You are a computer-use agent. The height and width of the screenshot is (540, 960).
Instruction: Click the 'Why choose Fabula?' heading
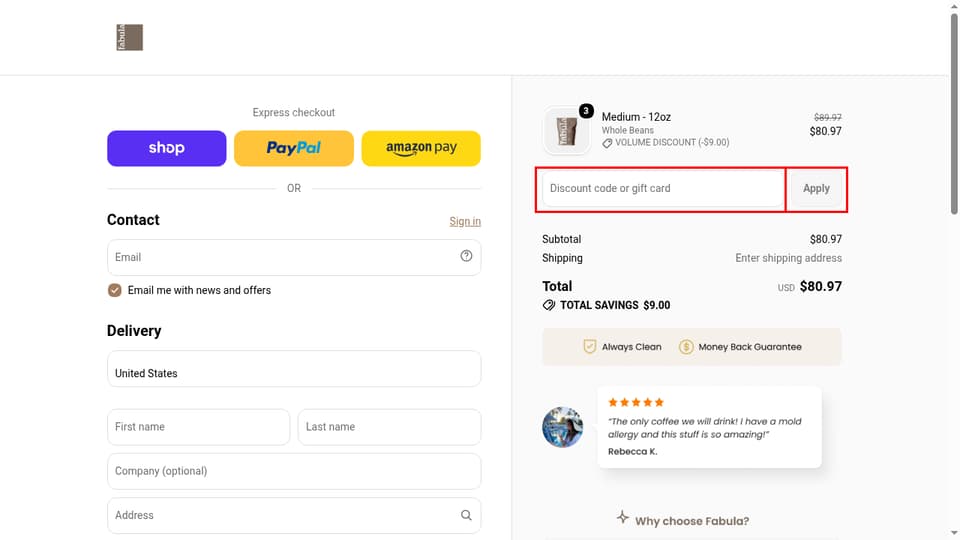click(x=692, y=521)
